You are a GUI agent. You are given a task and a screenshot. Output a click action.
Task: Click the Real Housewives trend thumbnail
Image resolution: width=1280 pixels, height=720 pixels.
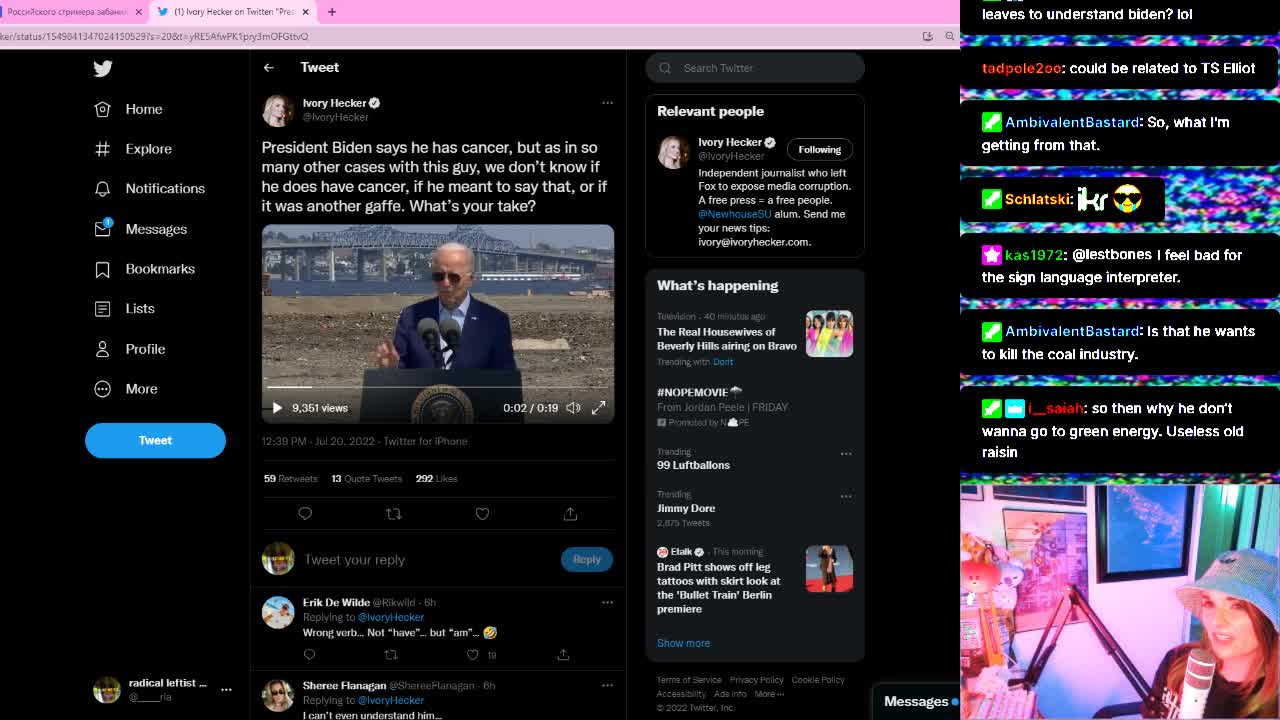click(829, 333)
